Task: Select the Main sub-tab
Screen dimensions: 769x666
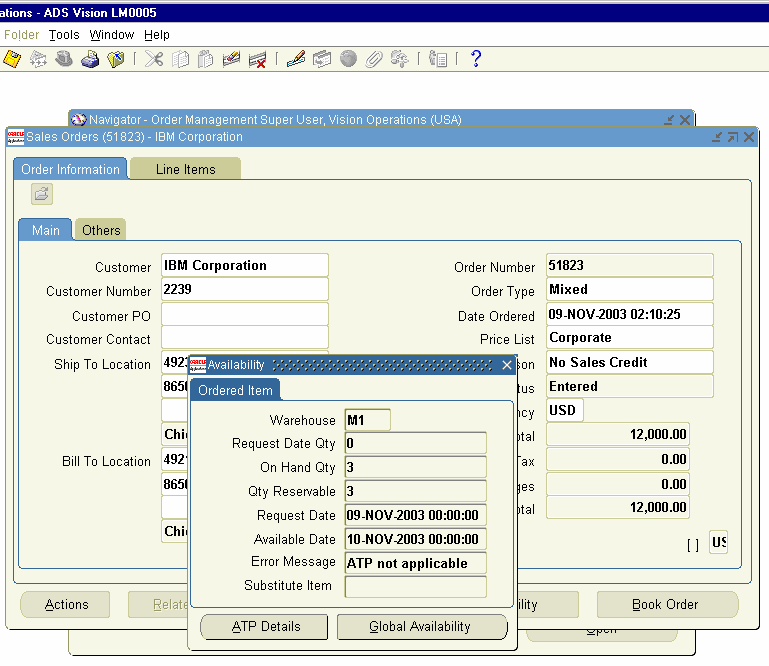Action: [x=46, y=230]
